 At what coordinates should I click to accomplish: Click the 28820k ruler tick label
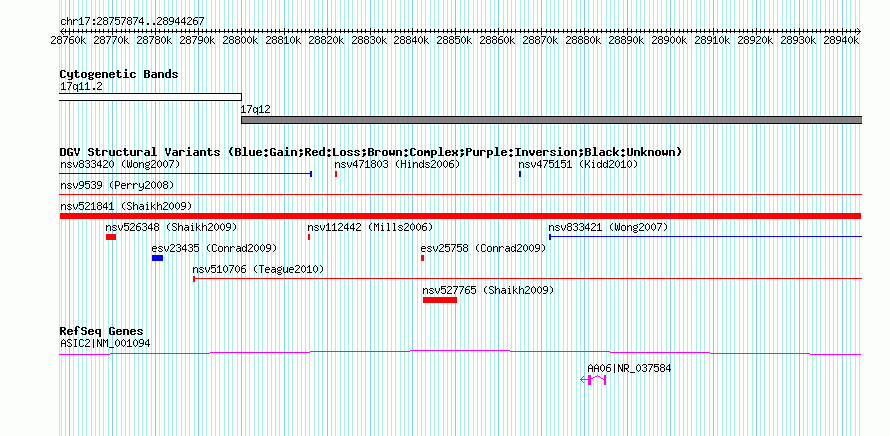(326, 40)
